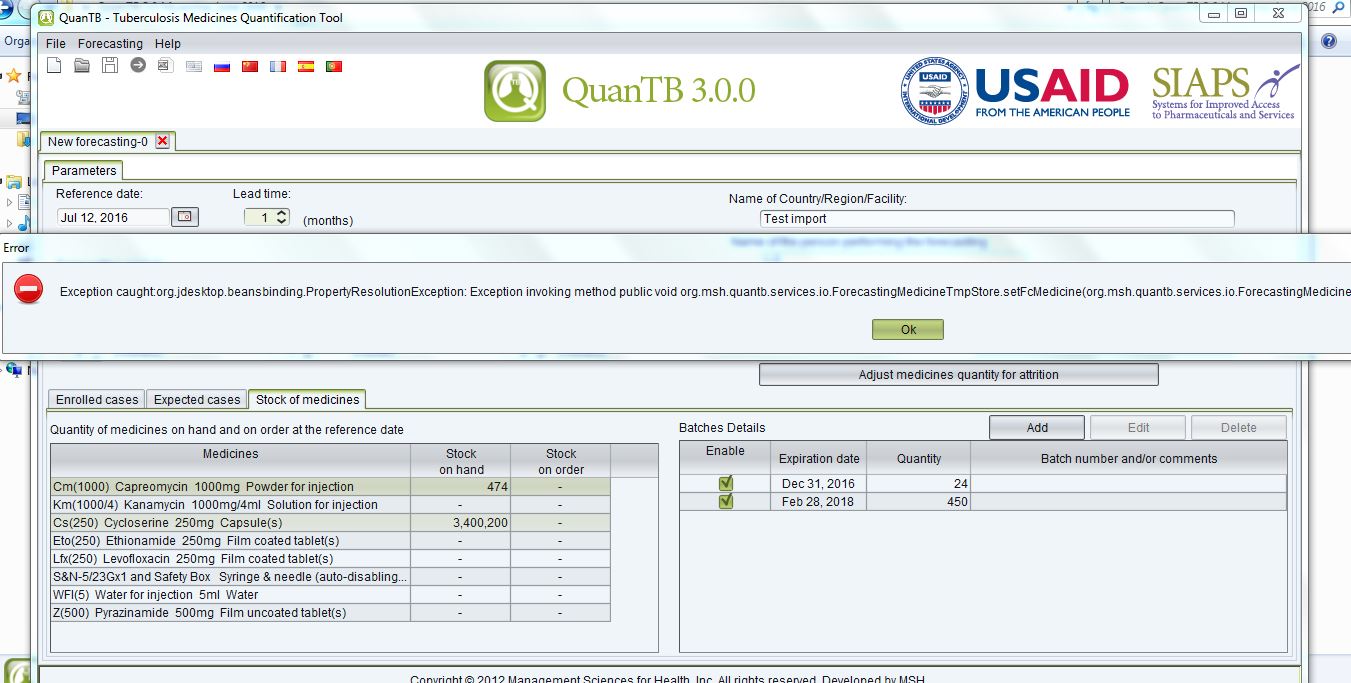Increase lead time months spinner
This screenshot has width=1351, height=683.
click(282, 213)
